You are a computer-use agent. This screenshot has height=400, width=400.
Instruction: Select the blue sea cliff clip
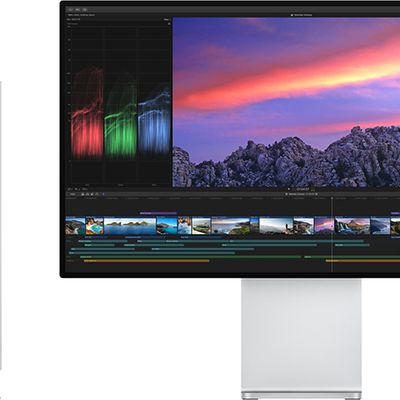tap(167, 226)
